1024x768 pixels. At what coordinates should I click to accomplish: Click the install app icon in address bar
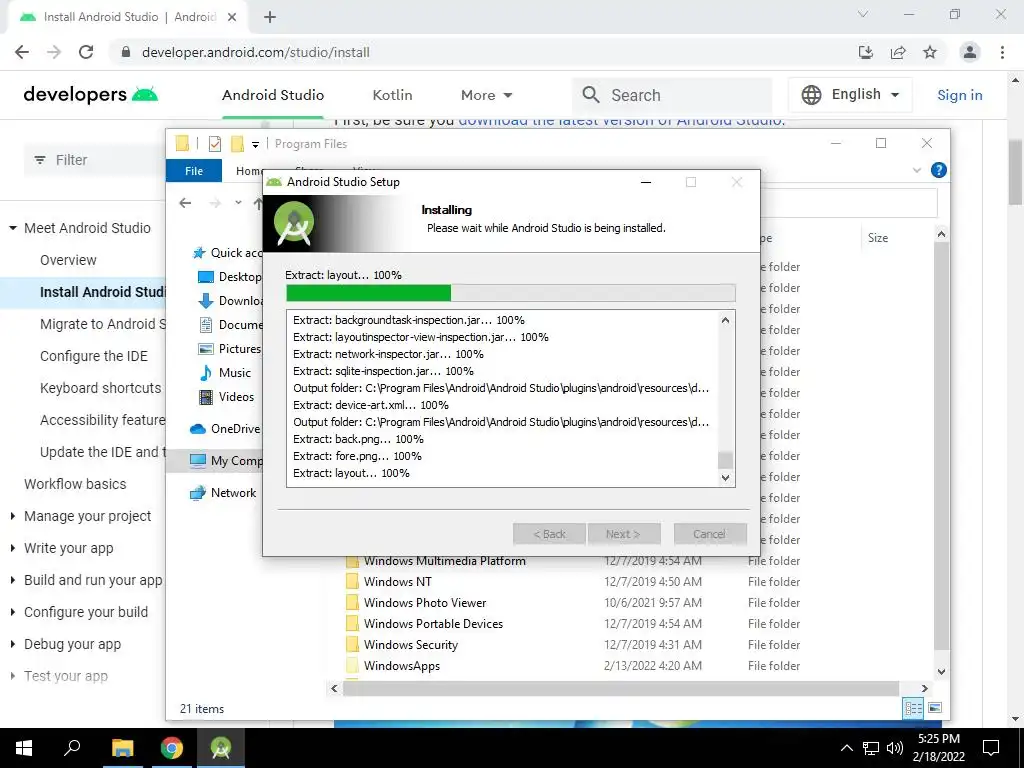(866, 52)
